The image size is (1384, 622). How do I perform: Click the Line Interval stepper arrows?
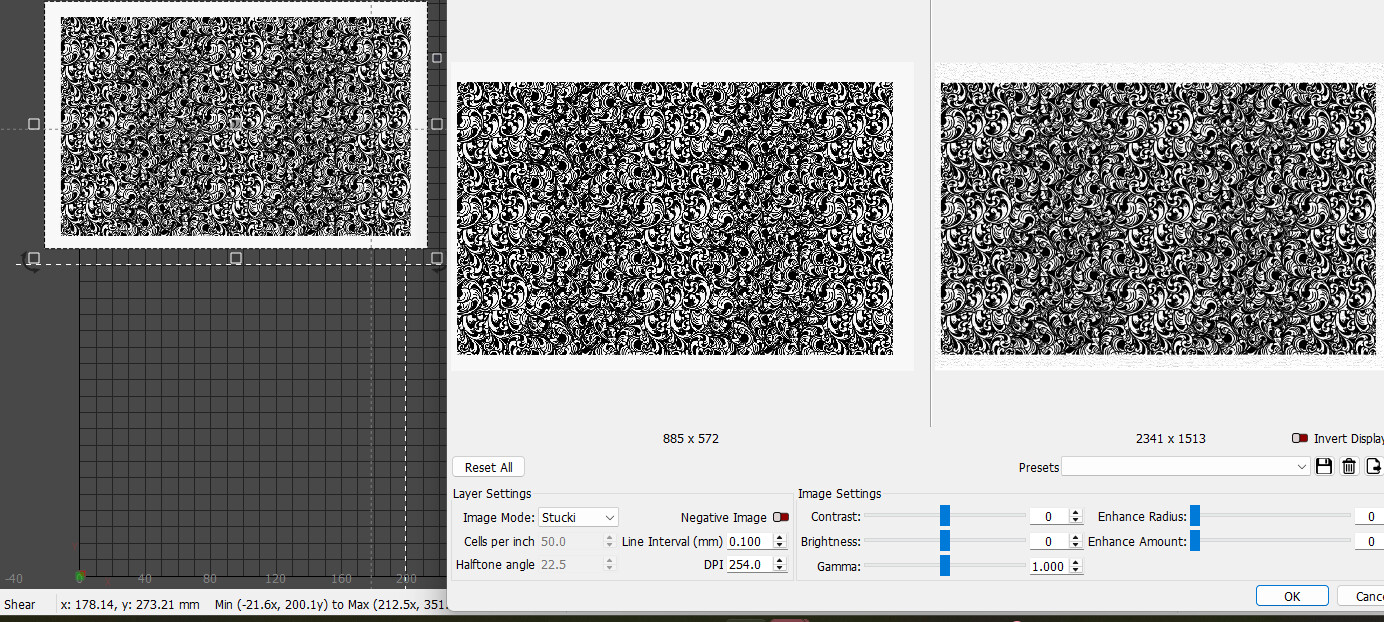pyautogui.click(x=781, y=541)
